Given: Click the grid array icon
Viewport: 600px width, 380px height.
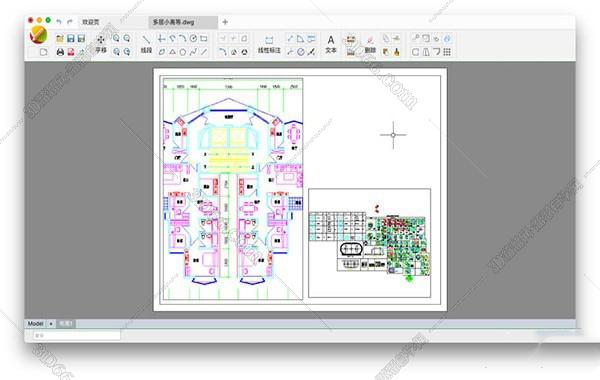Looking at the screenshot, I should pyautogui.click(x=447, y=52).
